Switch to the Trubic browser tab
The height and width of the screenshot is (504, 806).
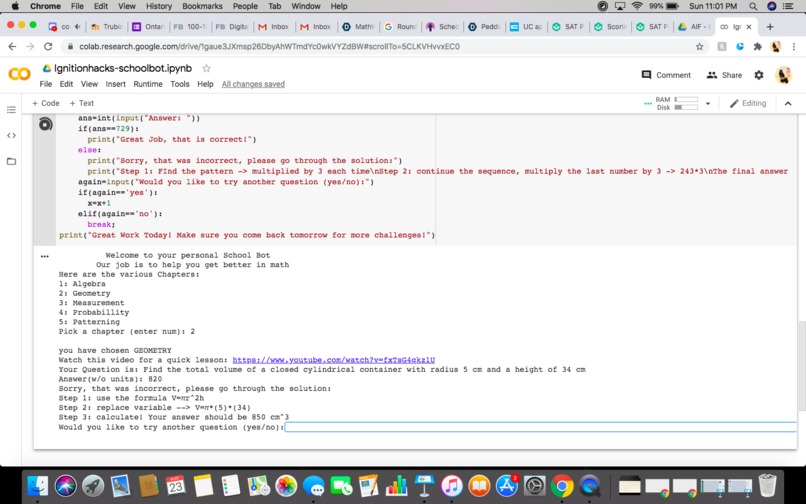107,27
